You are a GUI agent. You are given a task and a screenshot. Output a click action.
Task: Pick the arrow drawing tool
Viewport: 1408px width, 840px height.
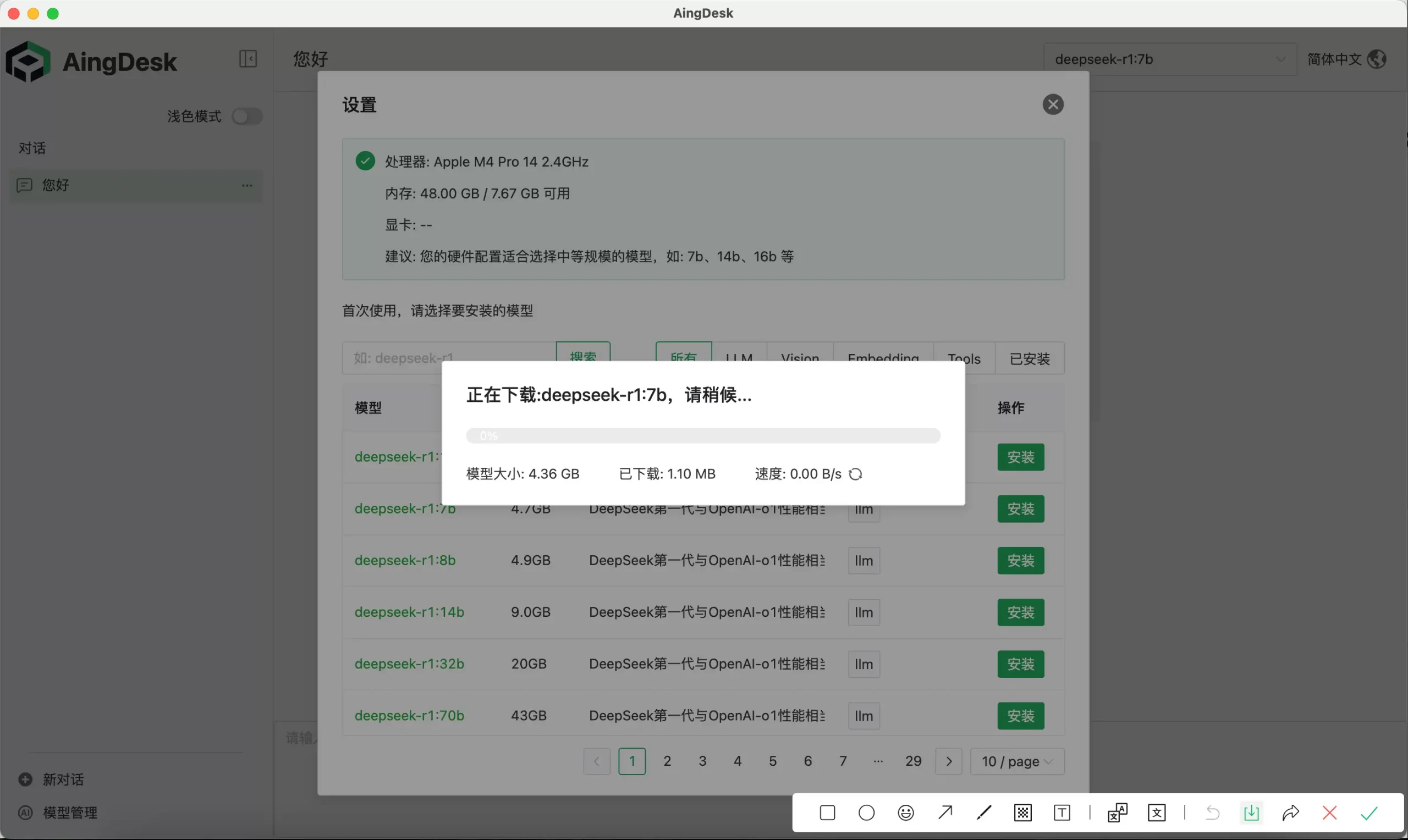945,813
